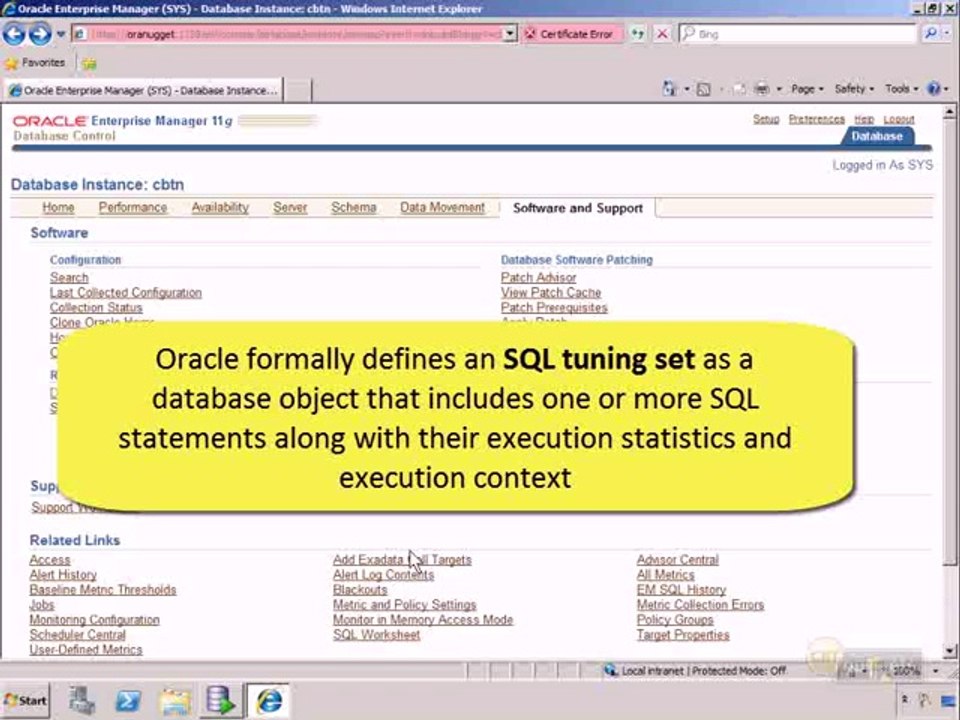The image size is (960, 720).
Task: Go back with the browser Back arrow
Action: 13,34
